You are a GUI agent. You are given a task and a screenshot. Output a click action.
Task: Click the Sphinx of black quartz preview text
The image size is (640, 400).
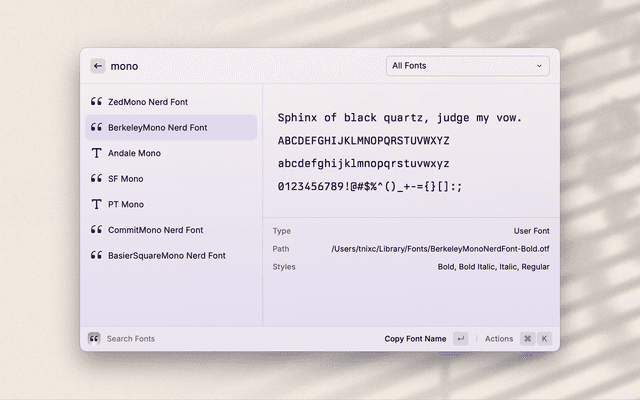pyautogui.click(x=399, y=118)
